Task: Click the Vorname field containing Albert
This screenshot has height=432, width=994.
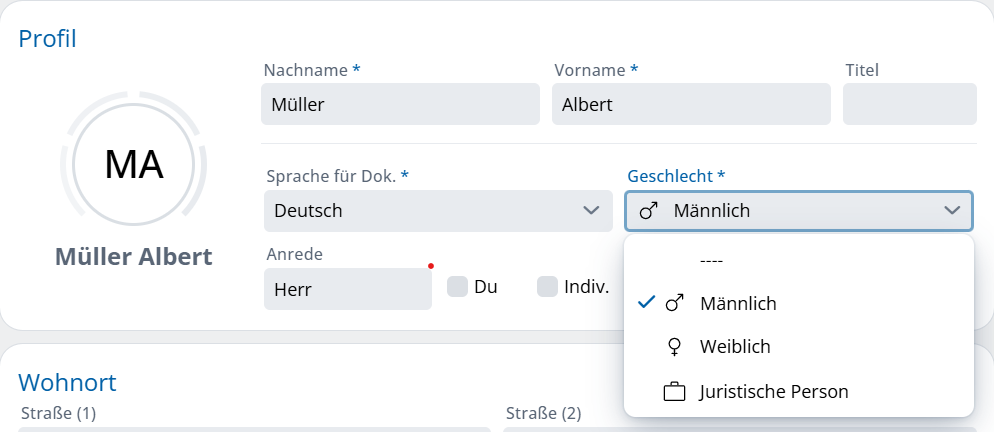Action: coord(690,104)
